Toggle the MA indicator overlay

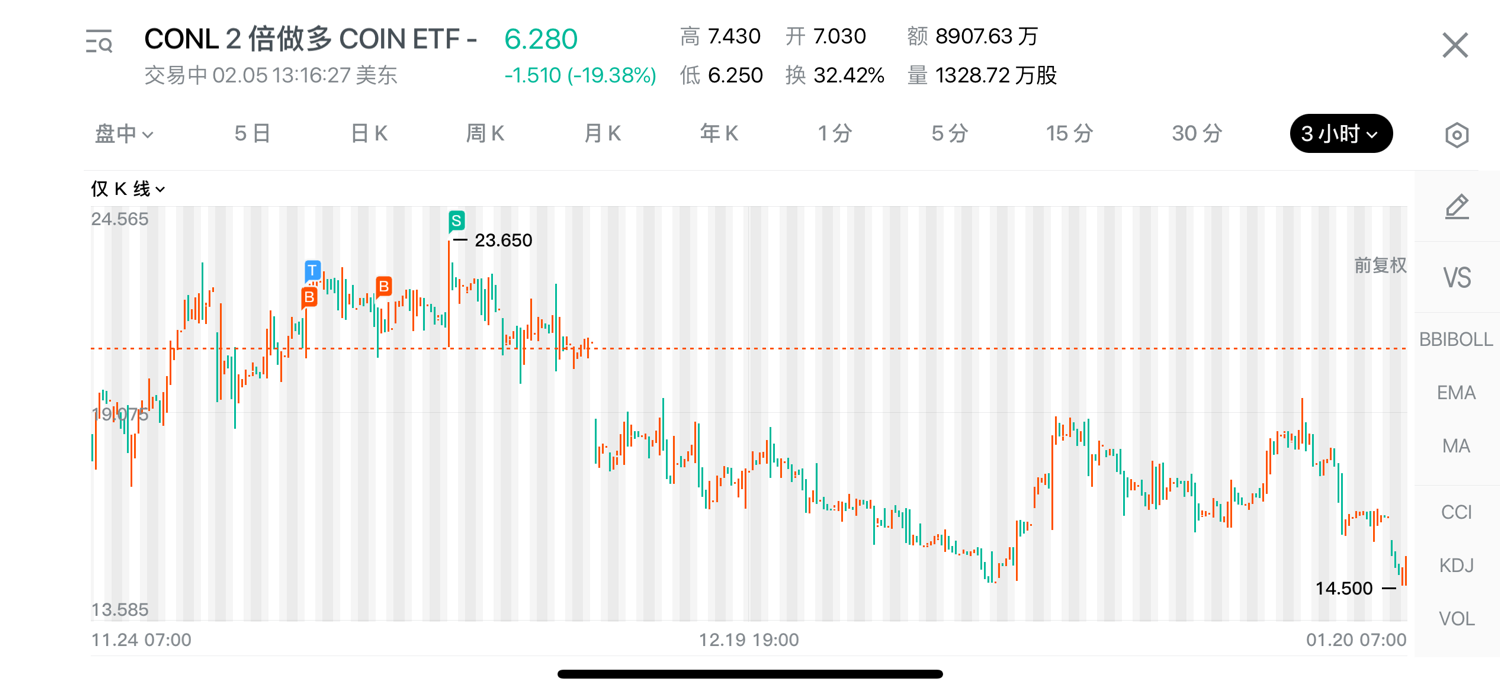point(1456,446)
